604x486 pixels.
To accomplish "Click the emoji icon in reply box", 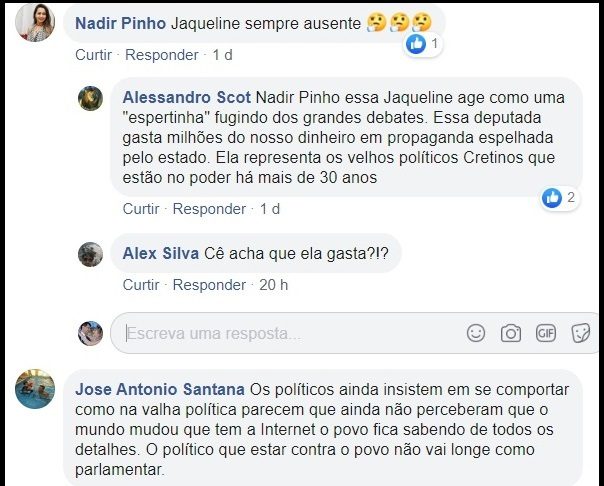I will pyautogui.click(x=477, y=333).
